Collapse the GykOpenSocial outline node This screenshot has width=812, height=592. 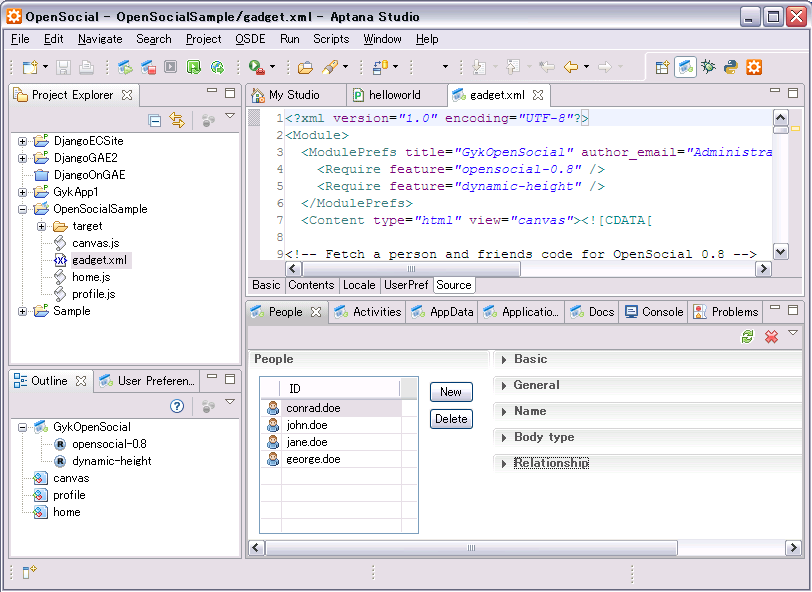point(22,428)
